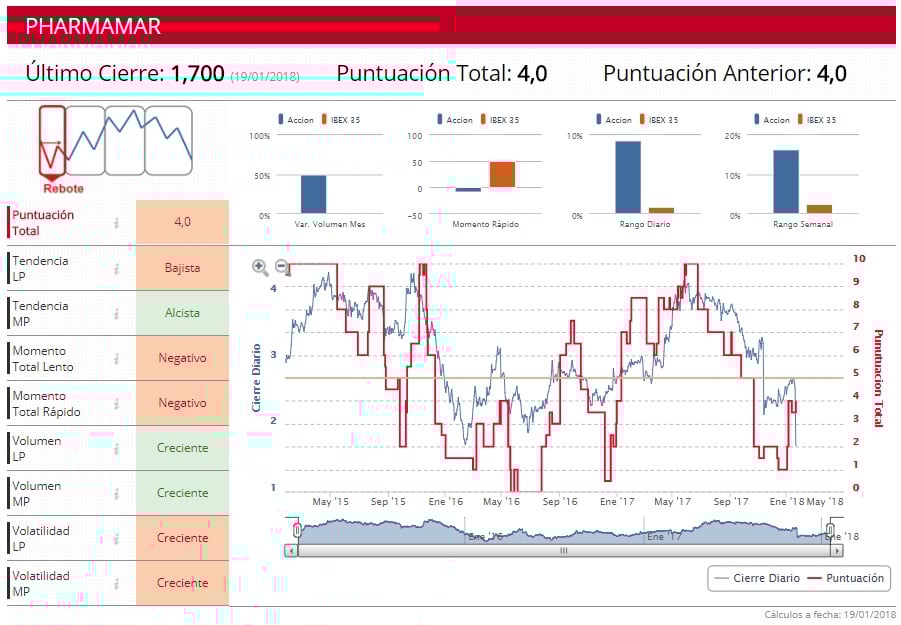The height and width of the screenshot is (625, 901).
Task: Toggle Accion series in Rango Diario chart
Action: [x=614, y=119]
